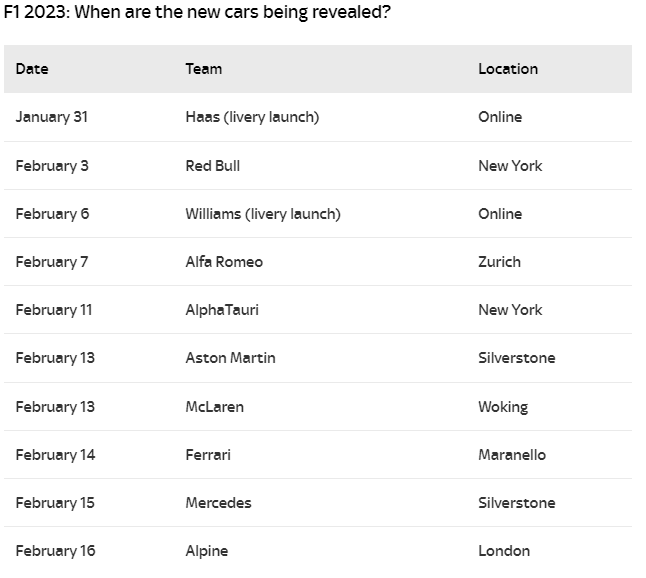Select the Haas (livery launch) cell
Screen dimensions: 646x578
tap(252, 117)
